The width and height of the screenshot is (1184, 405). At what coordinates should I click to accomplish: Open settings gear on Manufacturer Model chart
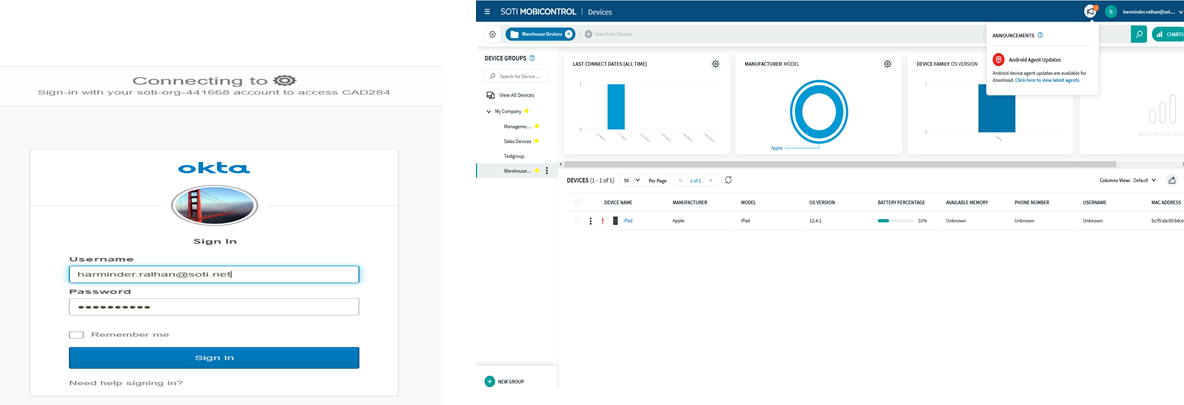[x=887, y=64]
